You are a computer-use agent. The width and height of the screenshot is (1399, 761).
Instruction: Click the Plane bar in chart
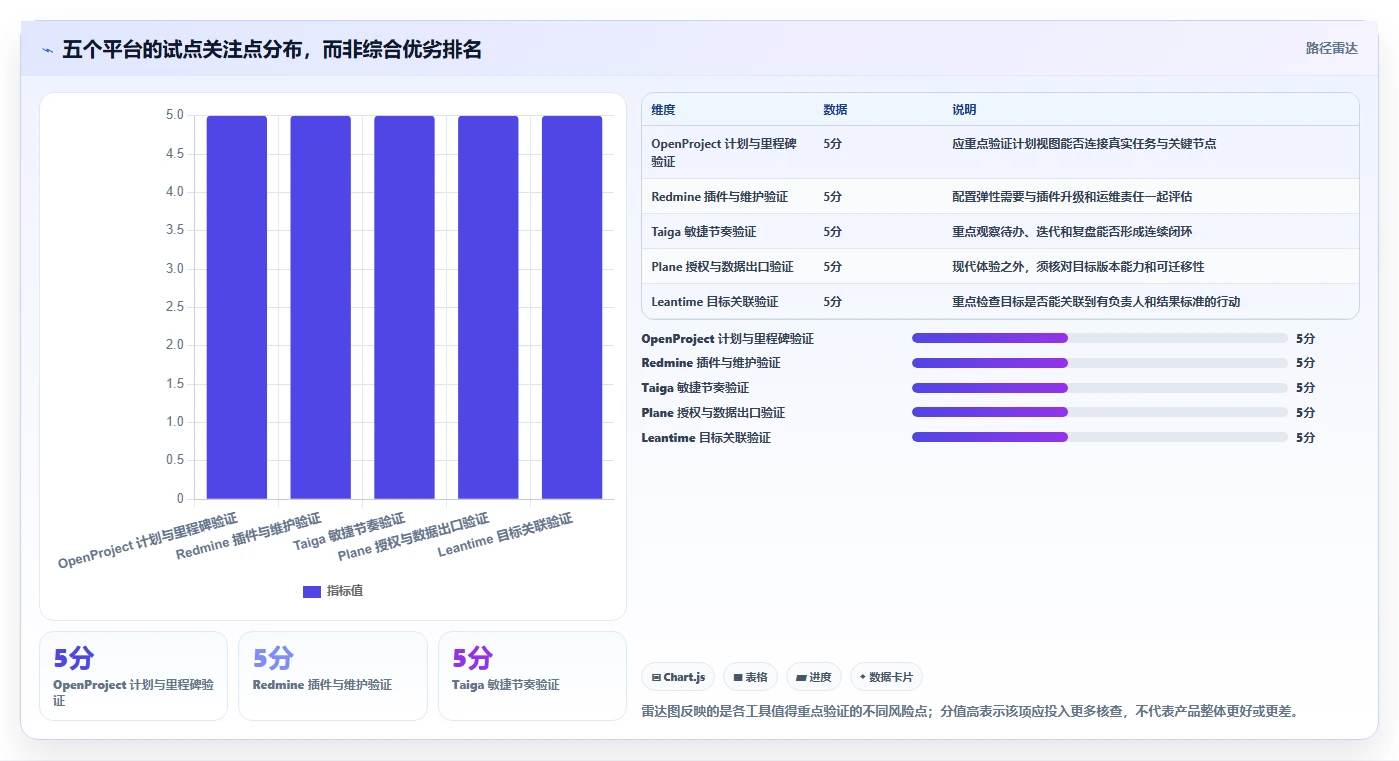pyautogui.click(x=488, y=307)
